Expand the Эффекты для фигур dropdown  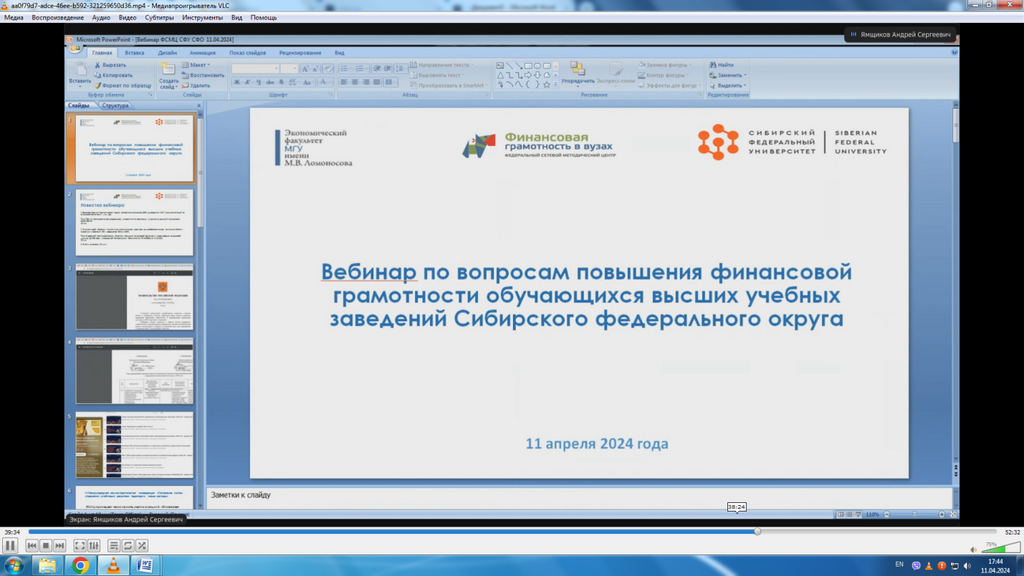point(669,86)
